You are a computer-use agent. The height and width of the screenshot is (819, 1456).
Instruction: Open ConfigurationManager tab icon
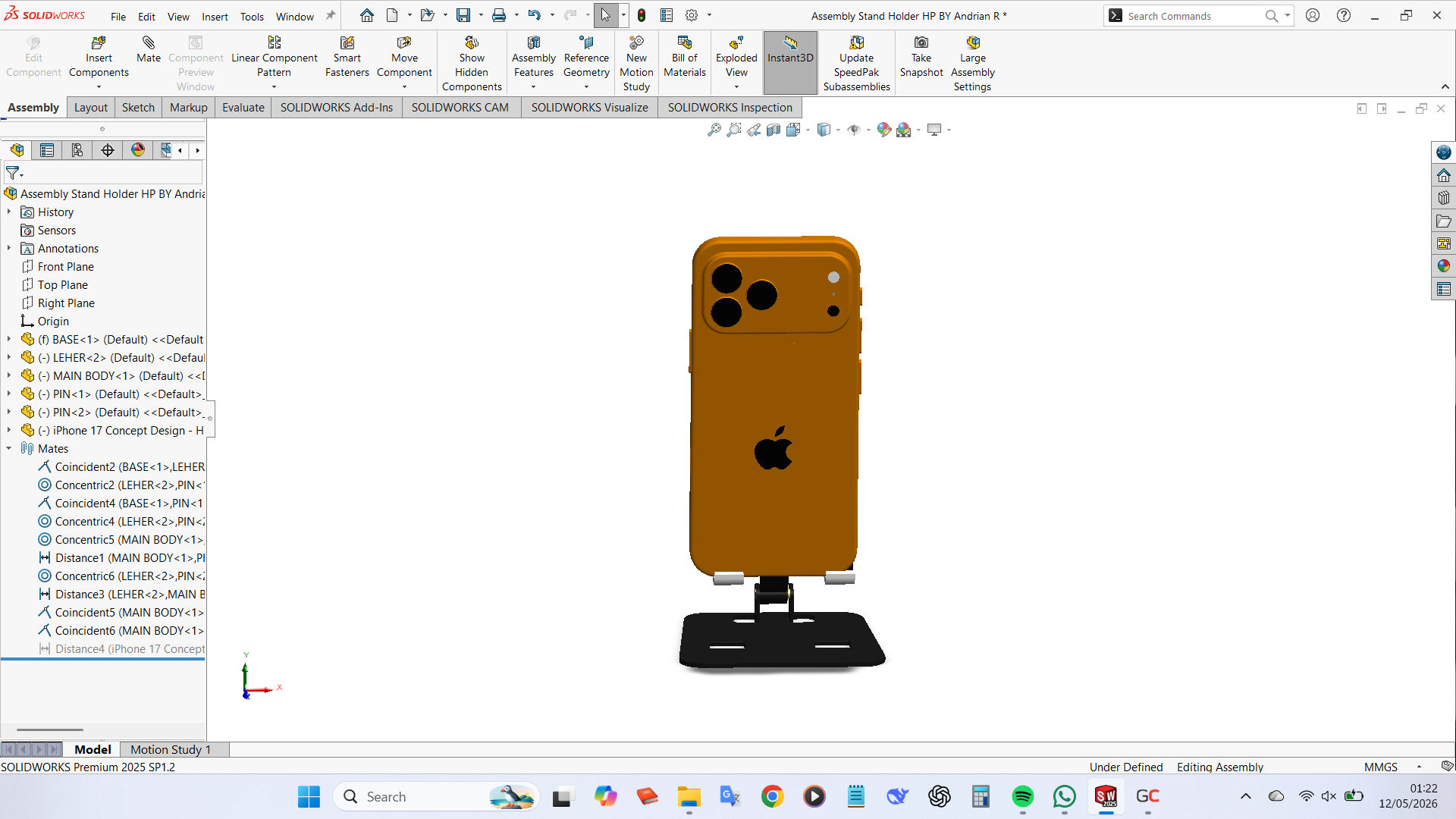(77, 150)
